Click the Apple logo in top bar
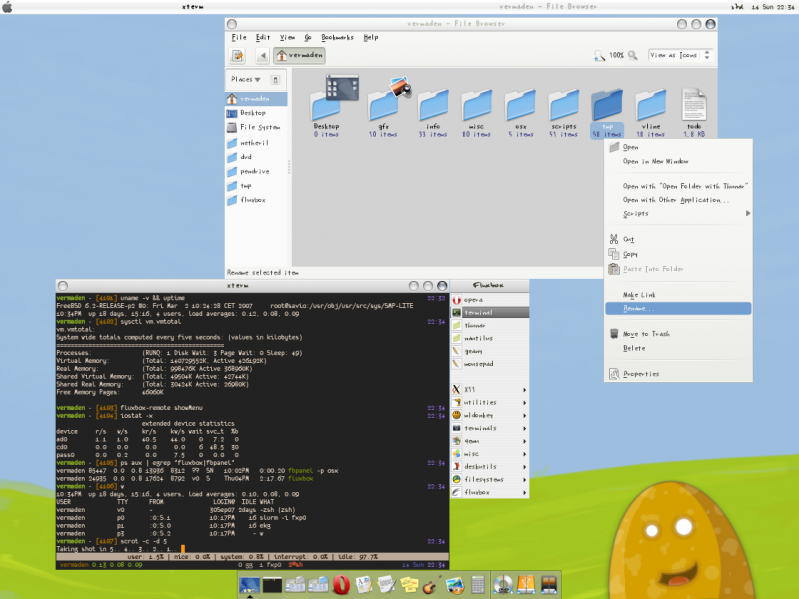The height and width of the screenshot is (599, 799). [x=9, y=6]
